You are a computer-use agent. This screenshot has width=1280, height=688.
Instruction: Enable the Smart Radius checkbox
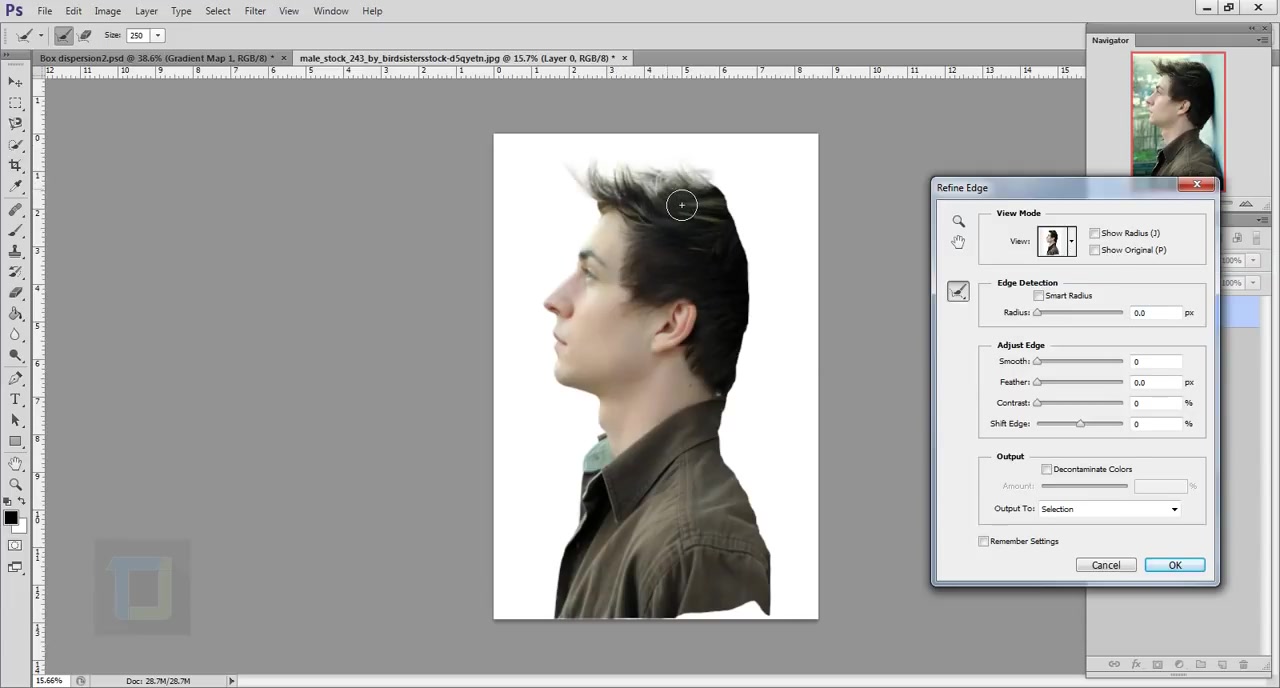[1039, 296]
